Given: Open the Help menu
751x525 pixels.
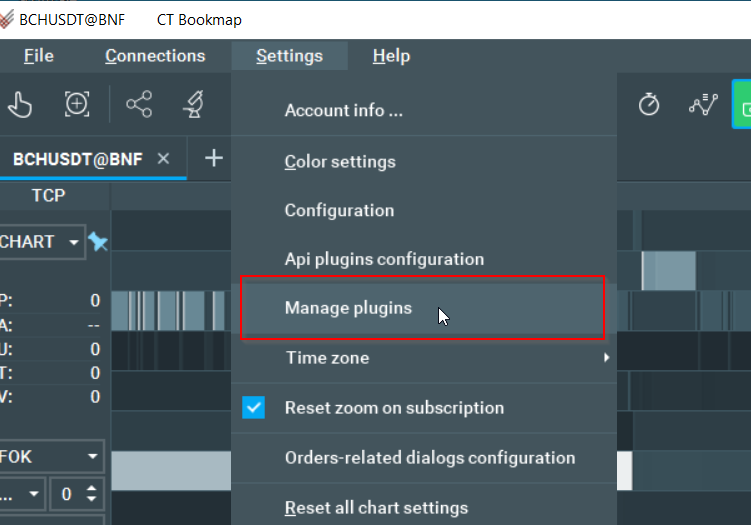Looking at the screenshot, I should (391, 56).
